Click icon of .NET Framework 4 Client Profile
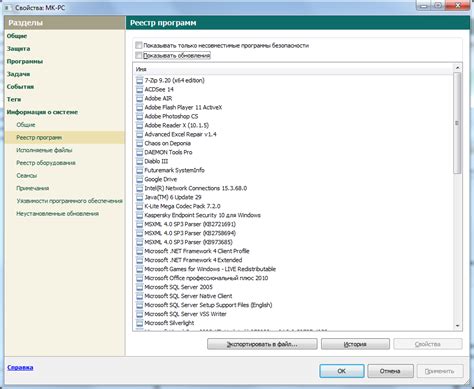Image resolution: width=474 pixels, height=389 pixels. (x=139, y=251)
